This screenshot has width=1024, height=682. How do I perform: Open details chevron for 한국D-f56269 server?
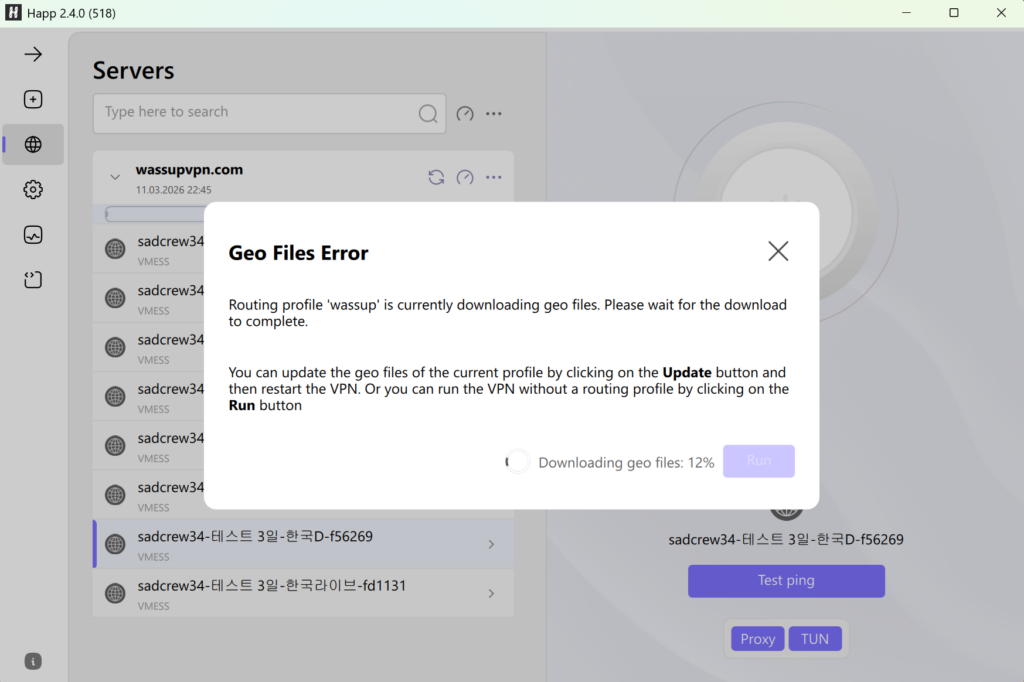[491, 544]
